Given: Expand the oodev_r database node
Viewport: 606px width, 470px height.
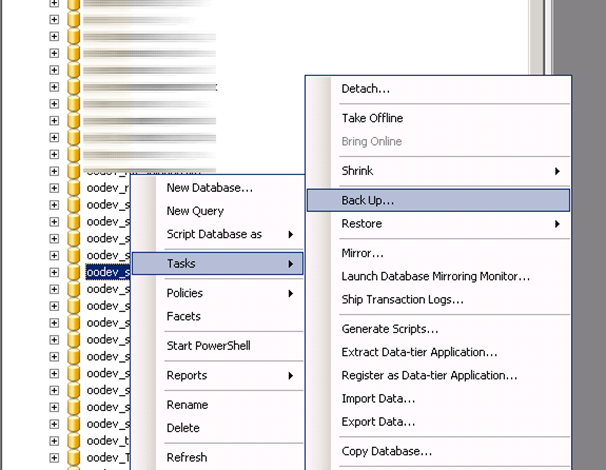Looking at the screenshot, I should point(54,188).
